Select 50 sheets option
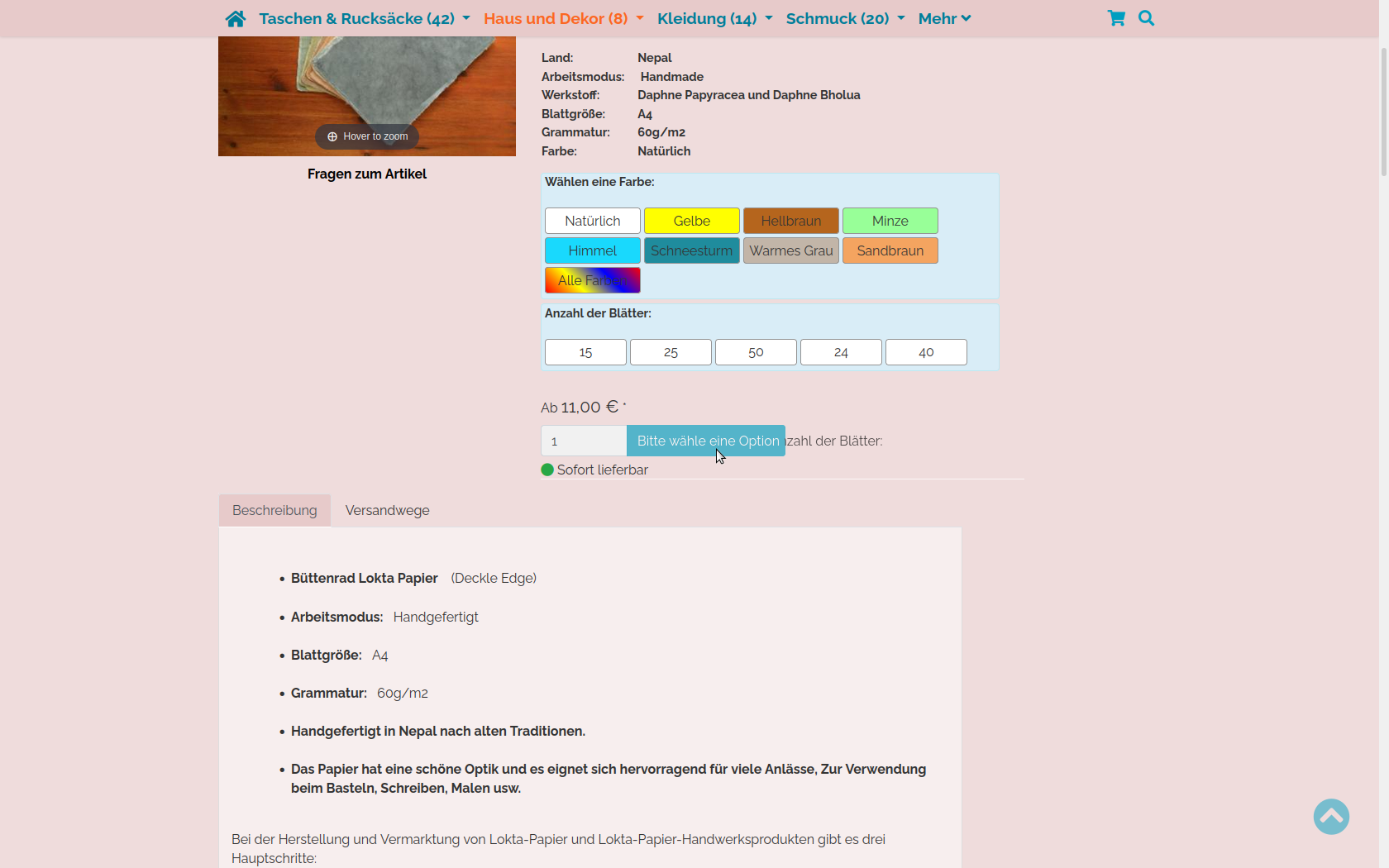 [x=756, y=352]
